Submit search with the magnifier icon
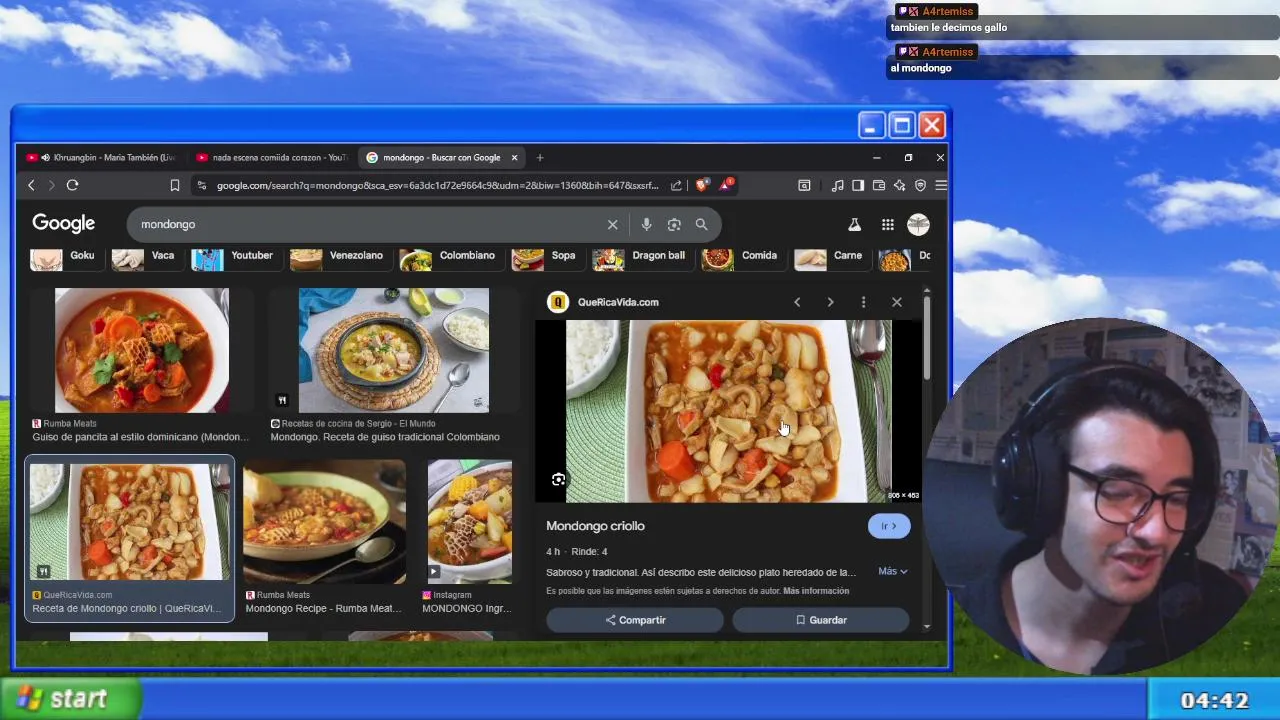 [701, 225]
